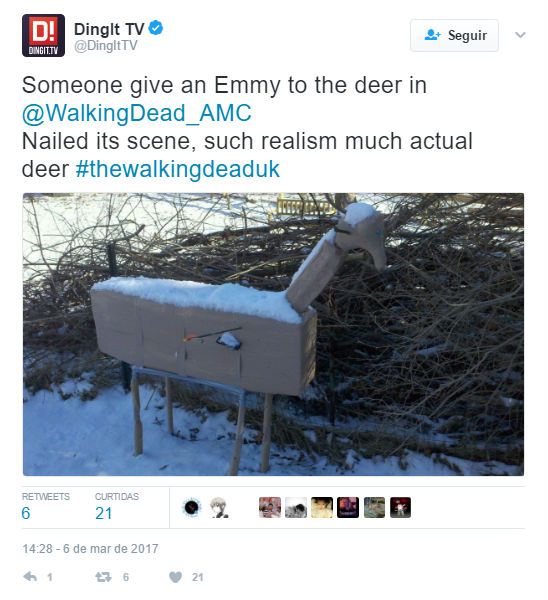Open the anime-character liker avatar

[219, 507]
